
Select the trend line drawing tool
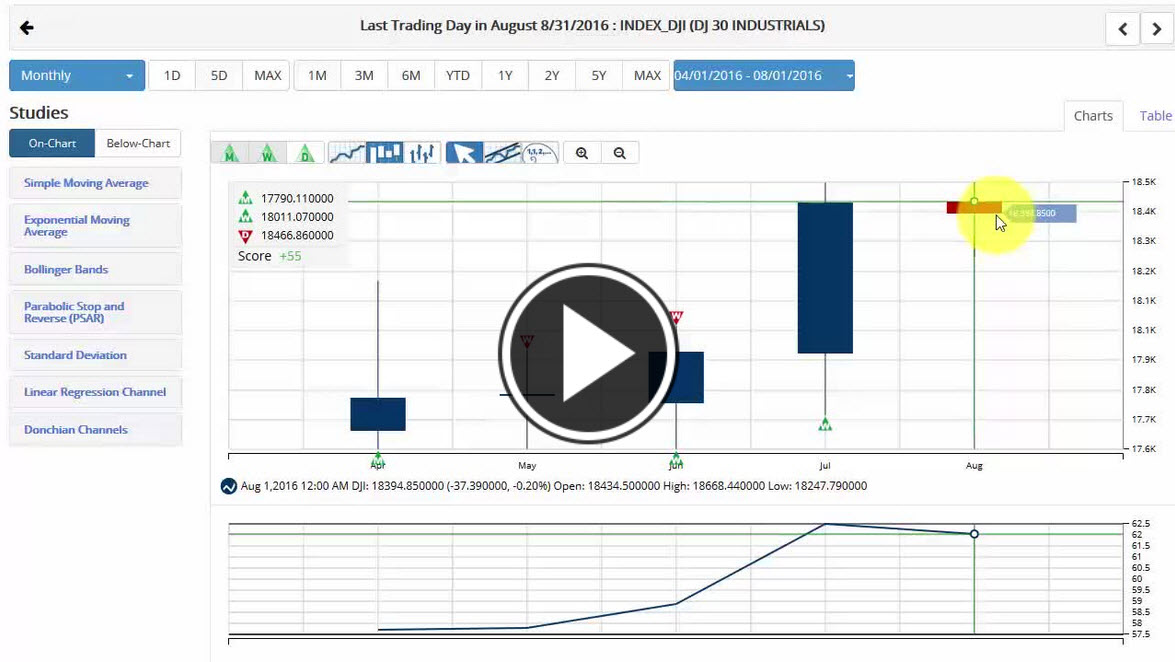(502, 153)
